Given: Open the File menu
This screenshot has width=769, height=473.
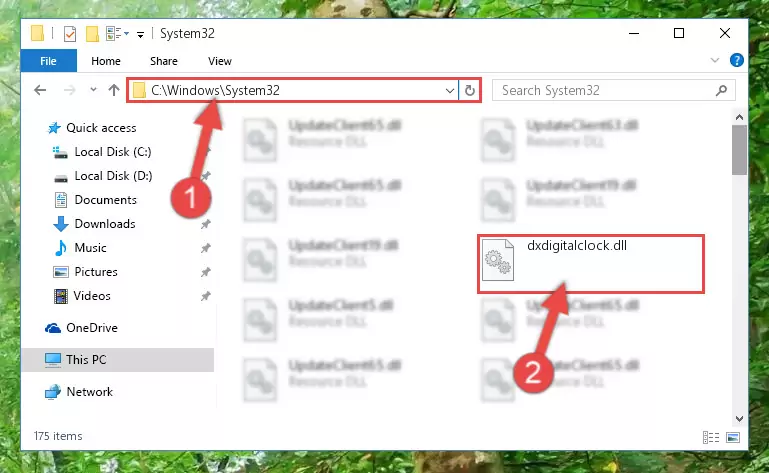Looking at the screenshot, I should [48, 61].
